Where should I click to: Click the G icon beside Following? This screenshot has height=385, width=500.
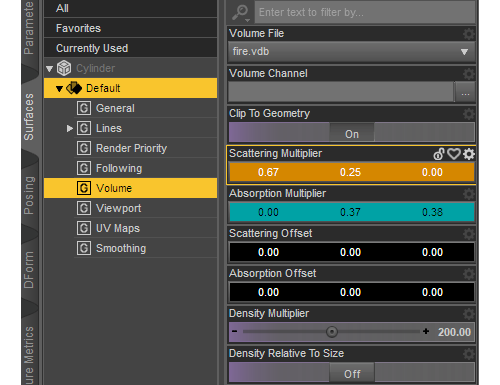coord(84,168)
